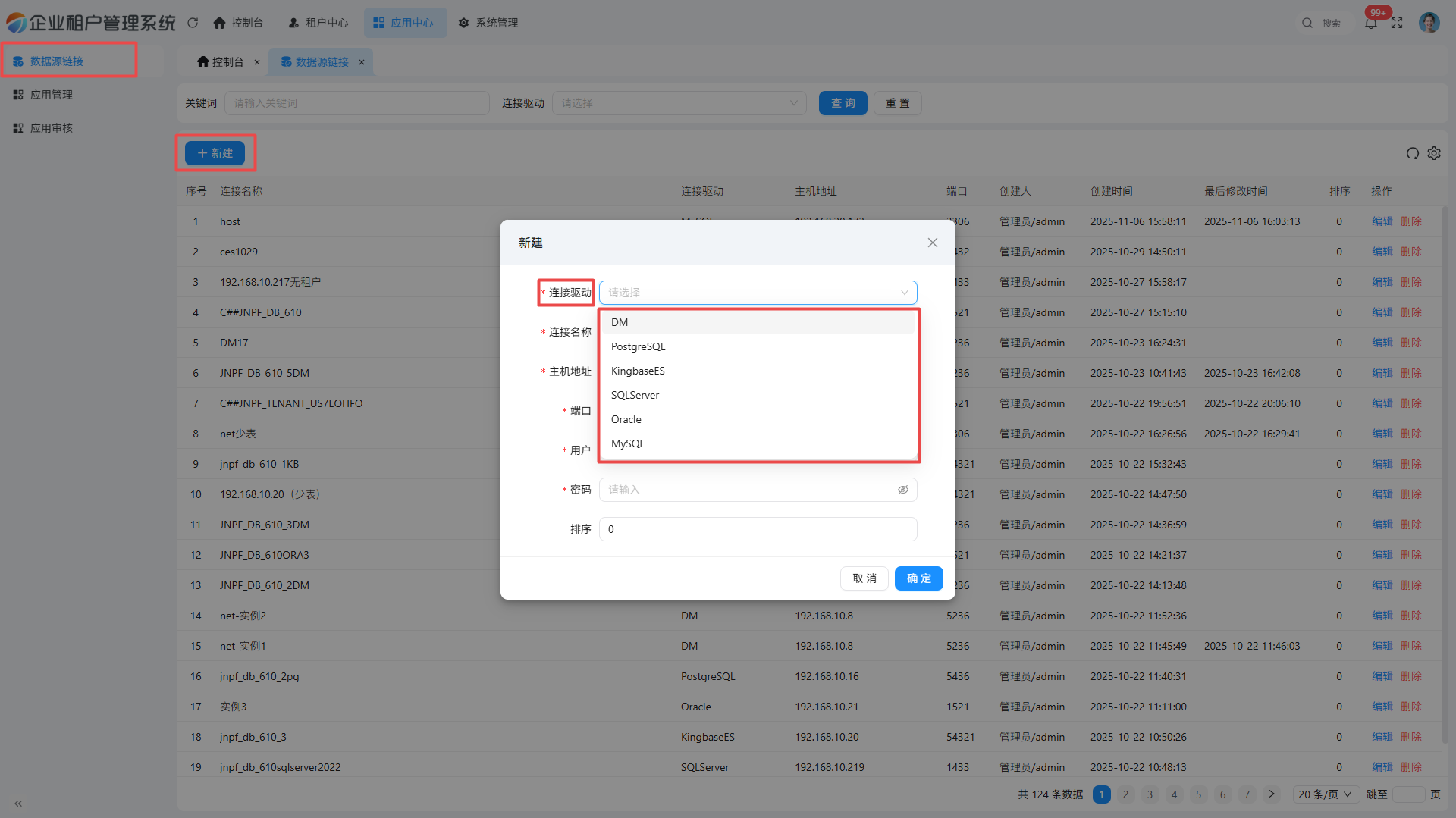Open table column settings gear icon

tap(1434, 153)
